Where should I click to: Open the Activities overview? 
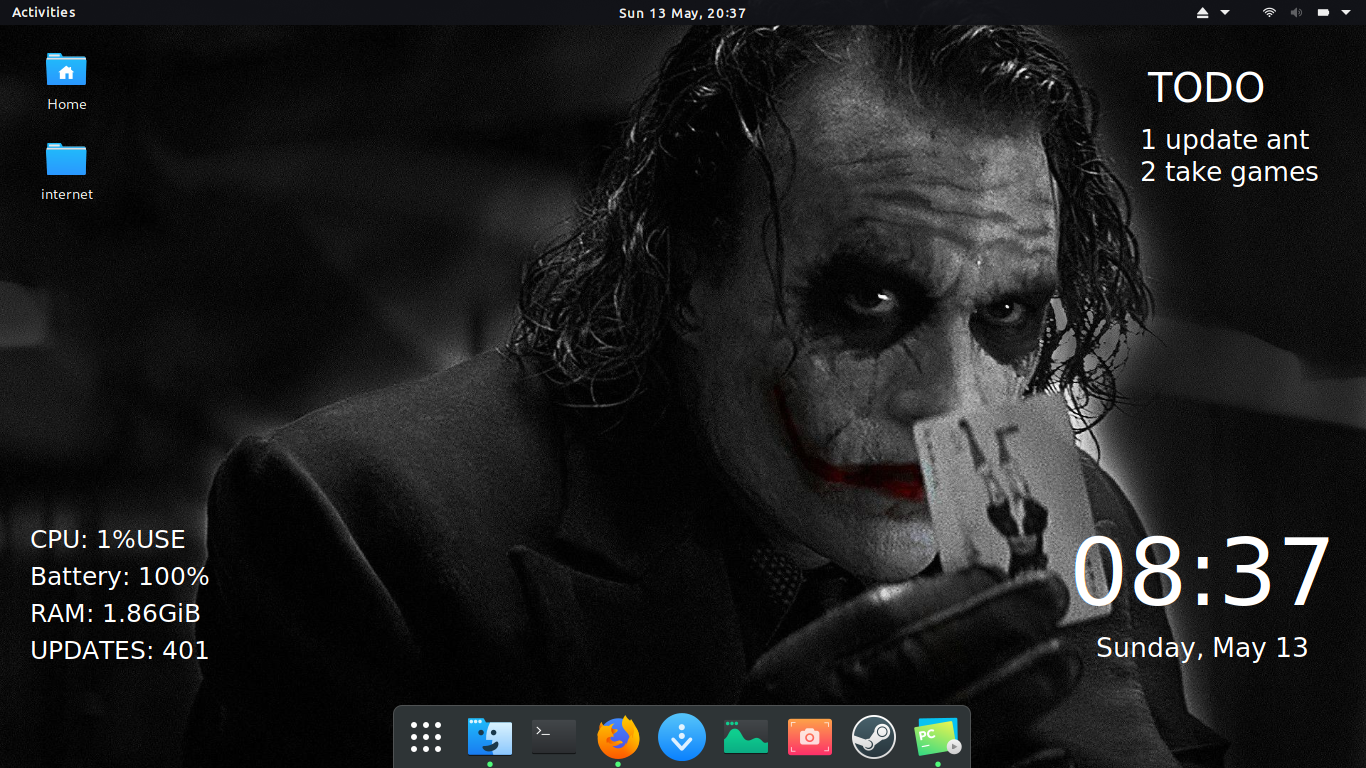[43, 12]
